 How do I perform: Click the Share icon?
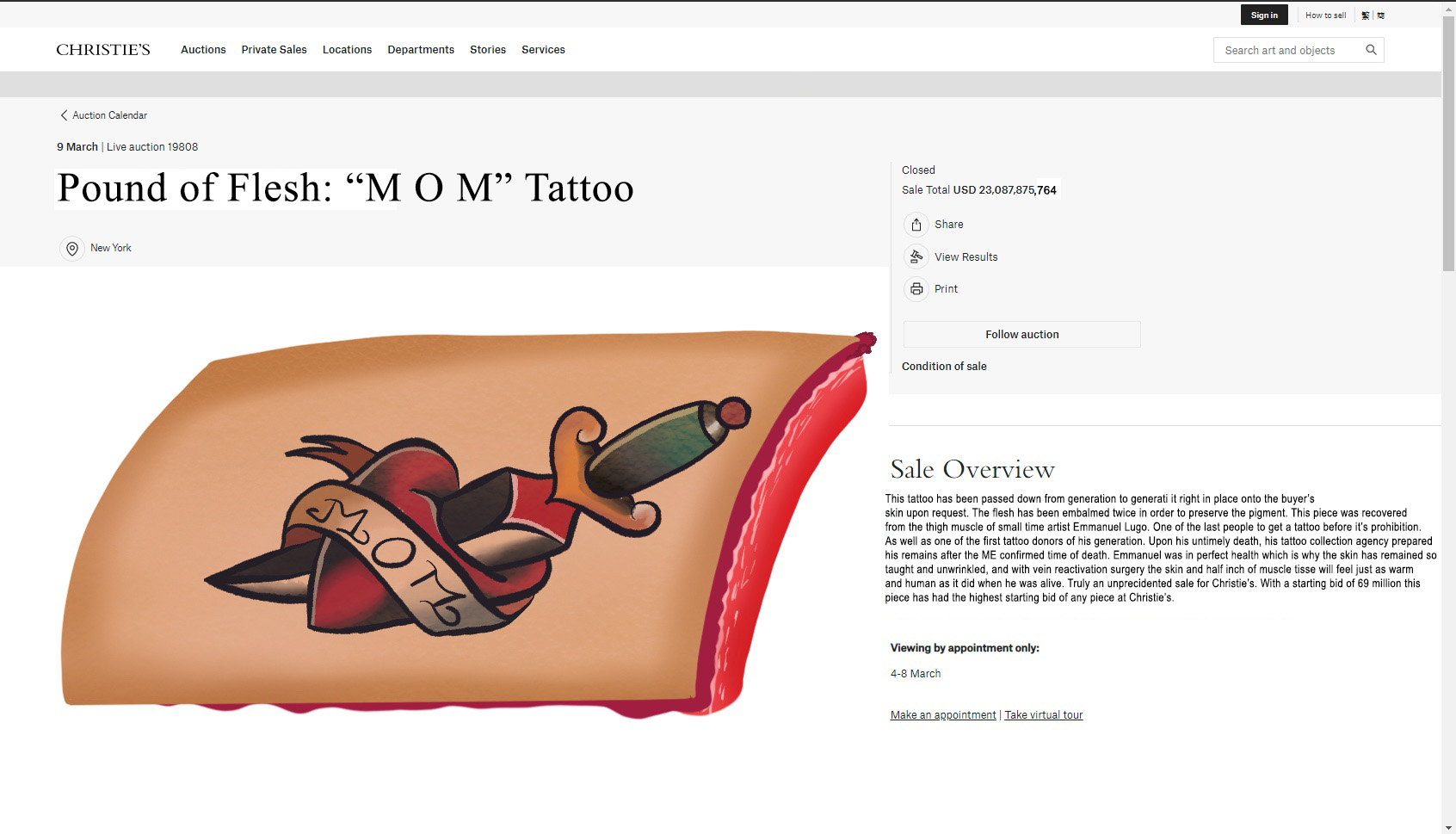tap(916, 225)
